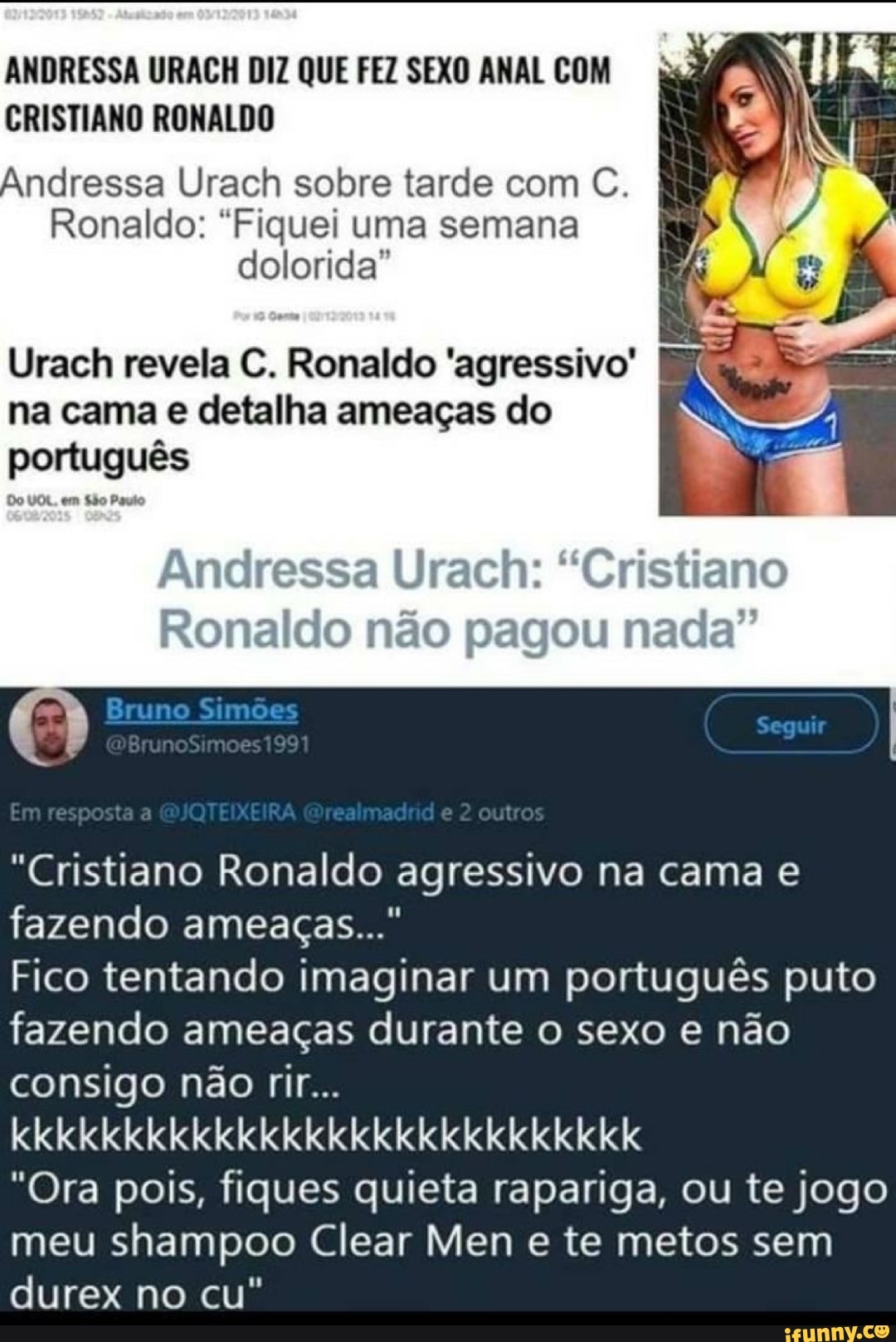The image size is (896, 1342).
Task: Click the Seguir follow button
Action: tap(791, 725)
